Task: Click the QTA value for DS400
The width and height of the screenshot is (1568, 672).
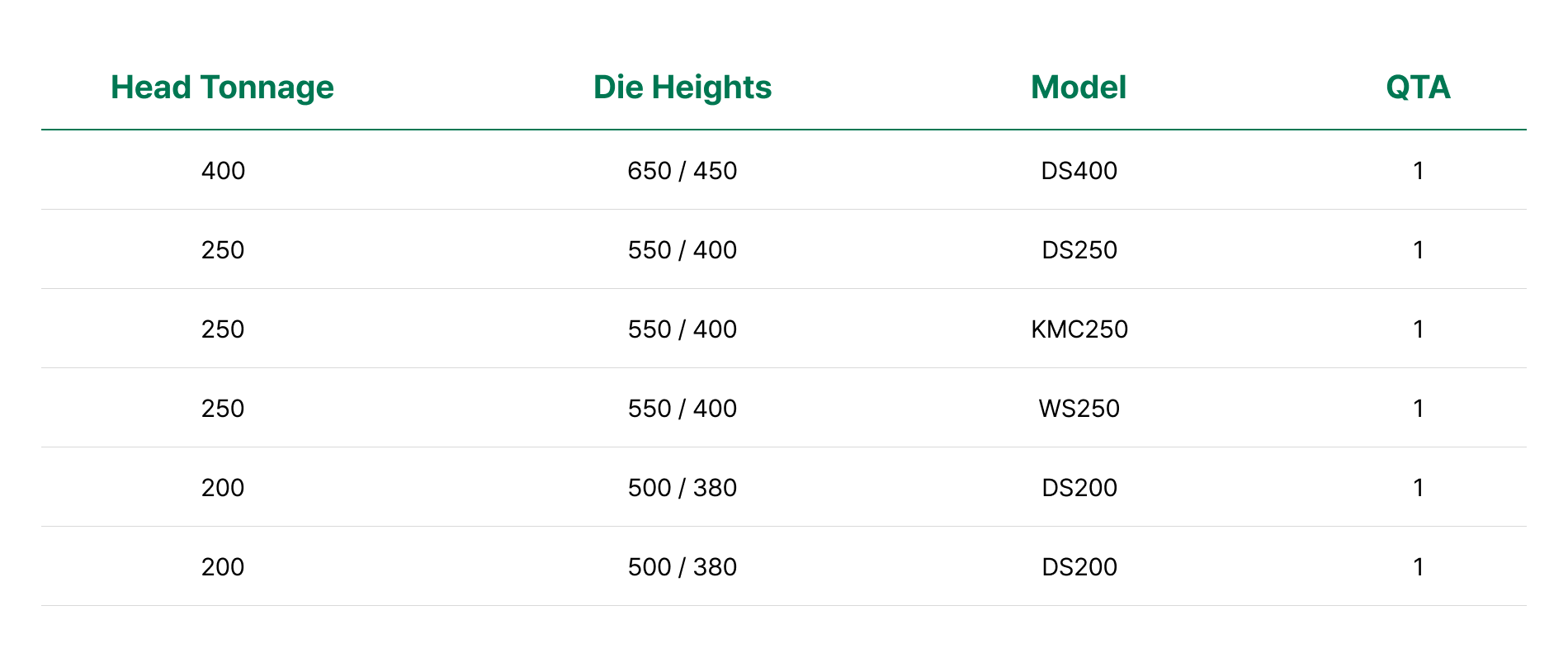Action: click(1418, 171)
